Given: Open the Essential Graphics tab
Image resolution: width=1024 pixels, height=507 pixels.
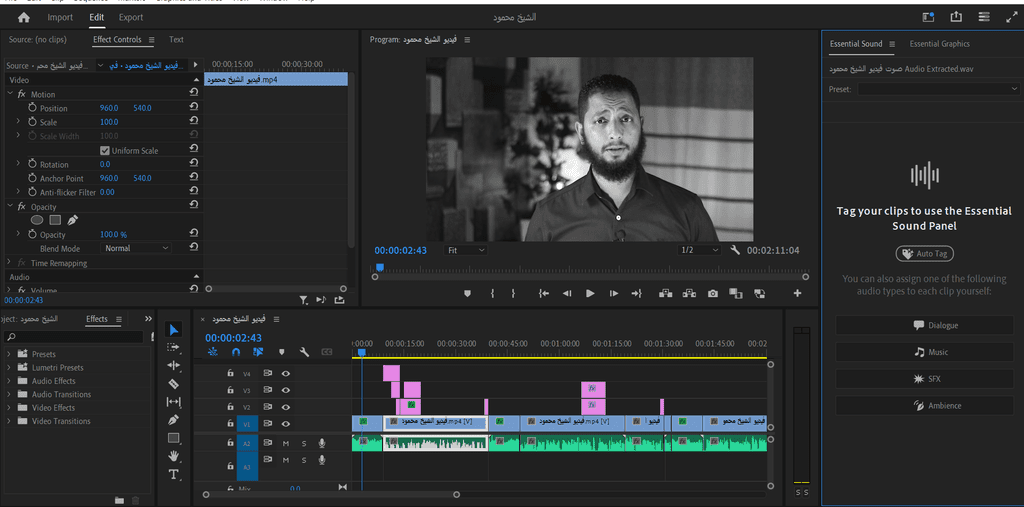Looking at the screenshot, I should click(x=939, y=44).
